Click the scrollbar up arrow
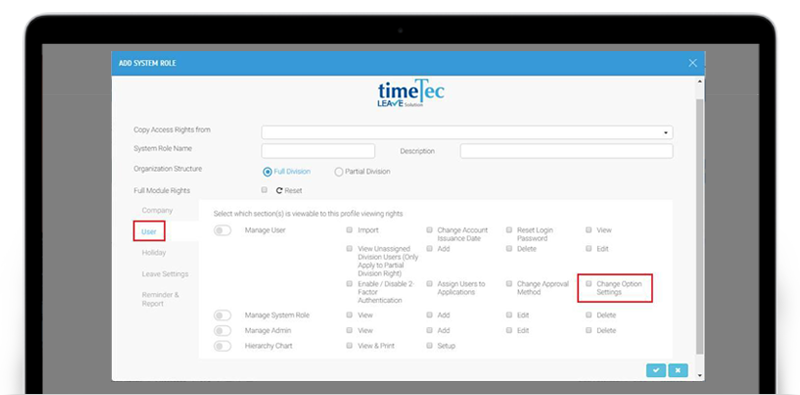The image size is (800, 395). pos(699,81)
